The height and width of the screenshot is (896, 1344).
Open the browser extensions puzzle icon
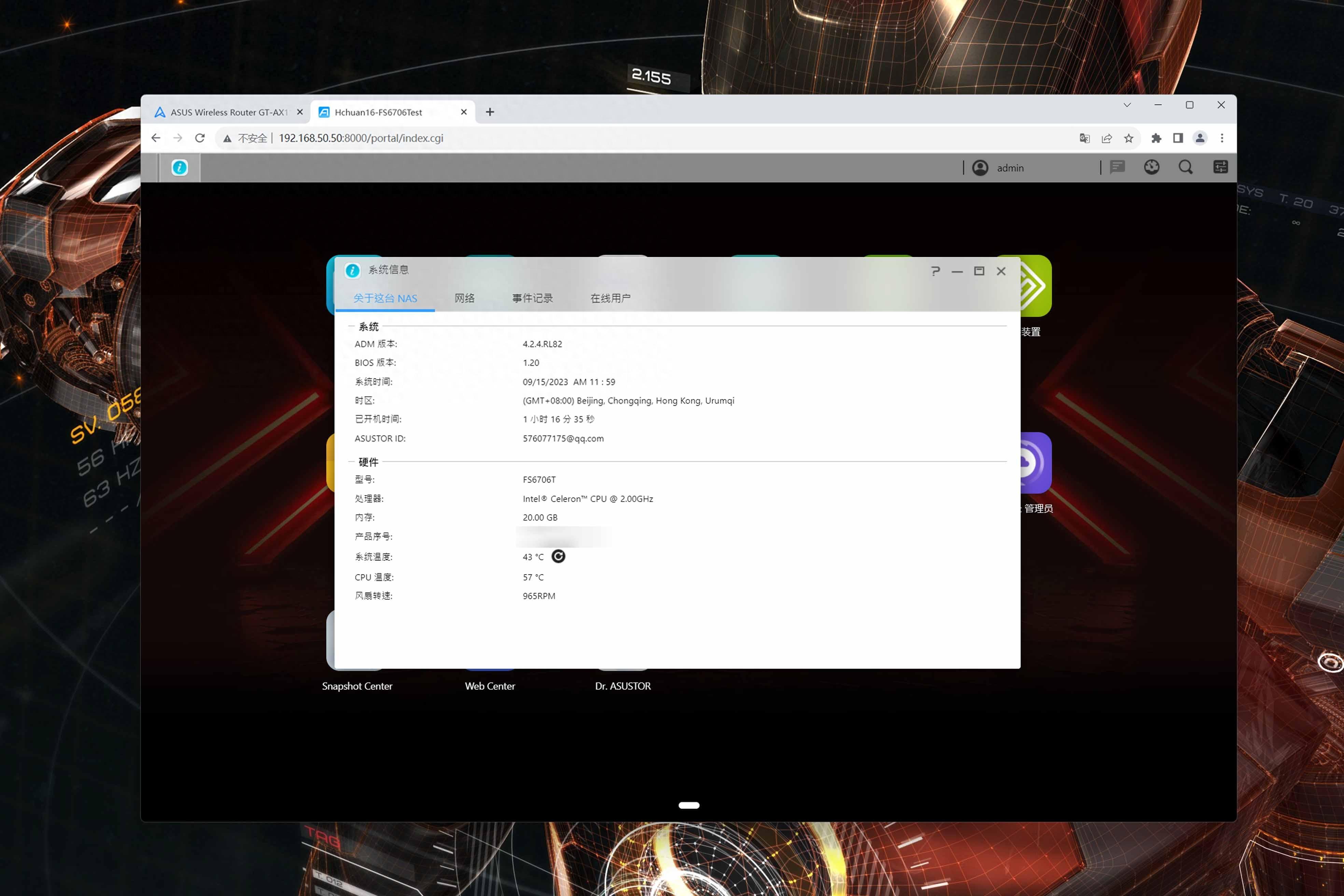1157,138
